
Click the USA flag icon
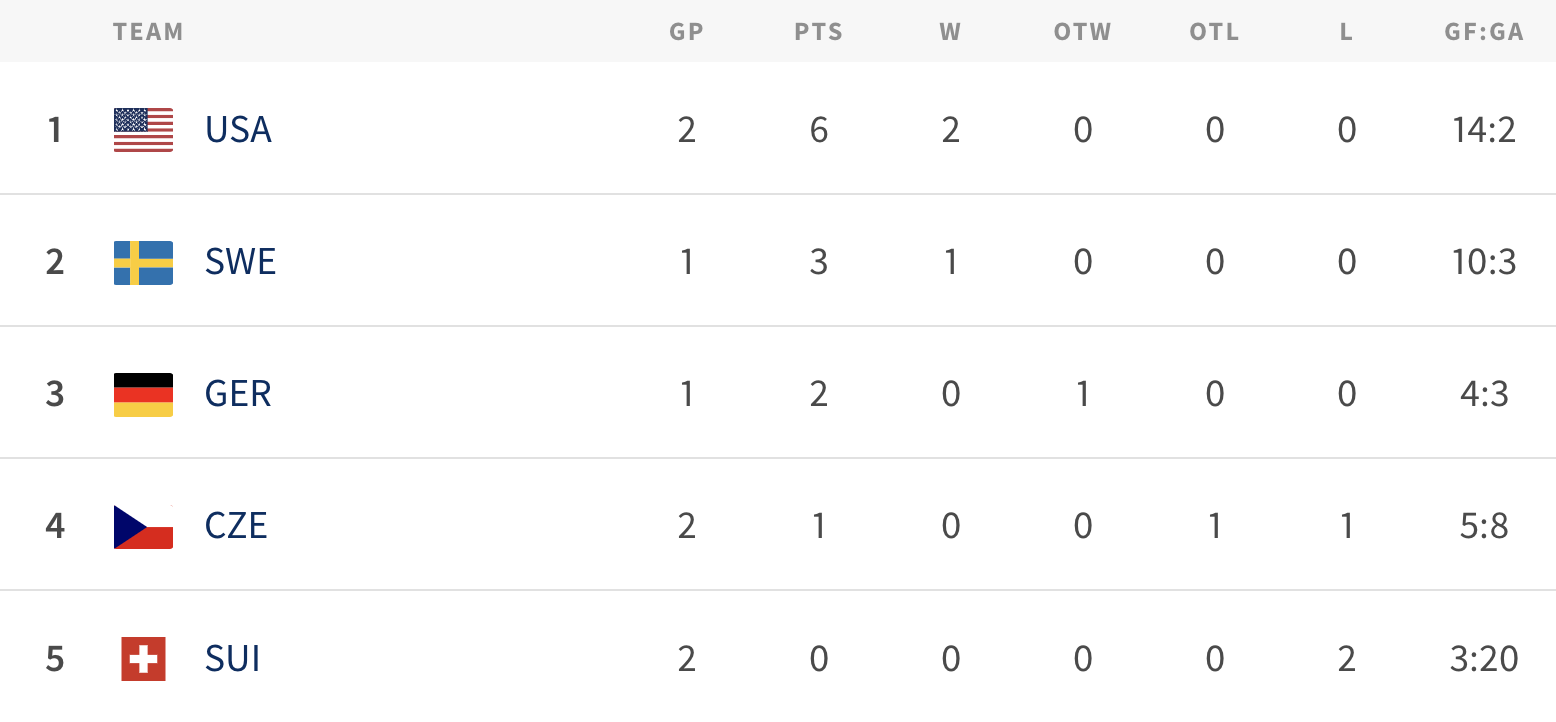click(x=143, y=130)
